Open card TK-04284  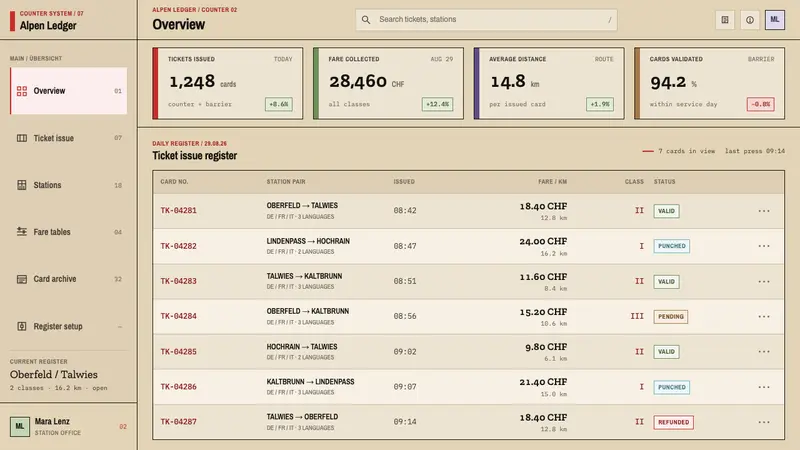click(178, 316)
